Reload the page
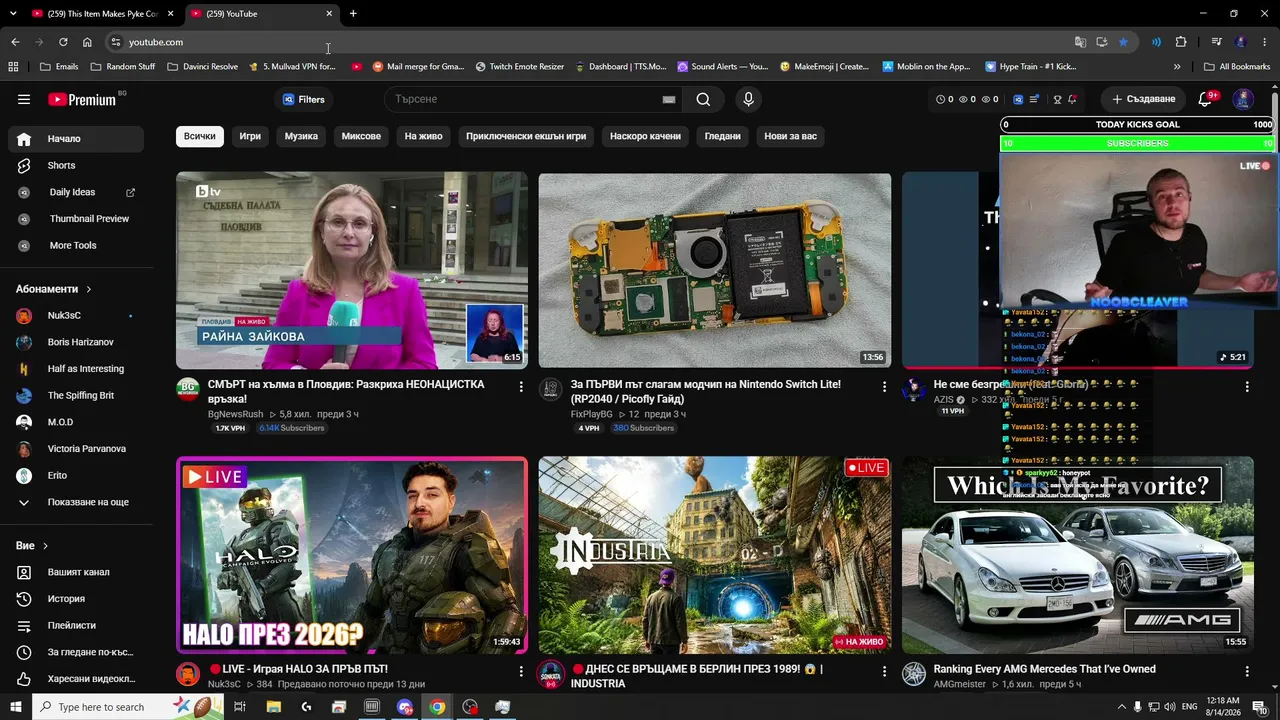The width and height of the screenshot is (1280, 720). (63, 42)
